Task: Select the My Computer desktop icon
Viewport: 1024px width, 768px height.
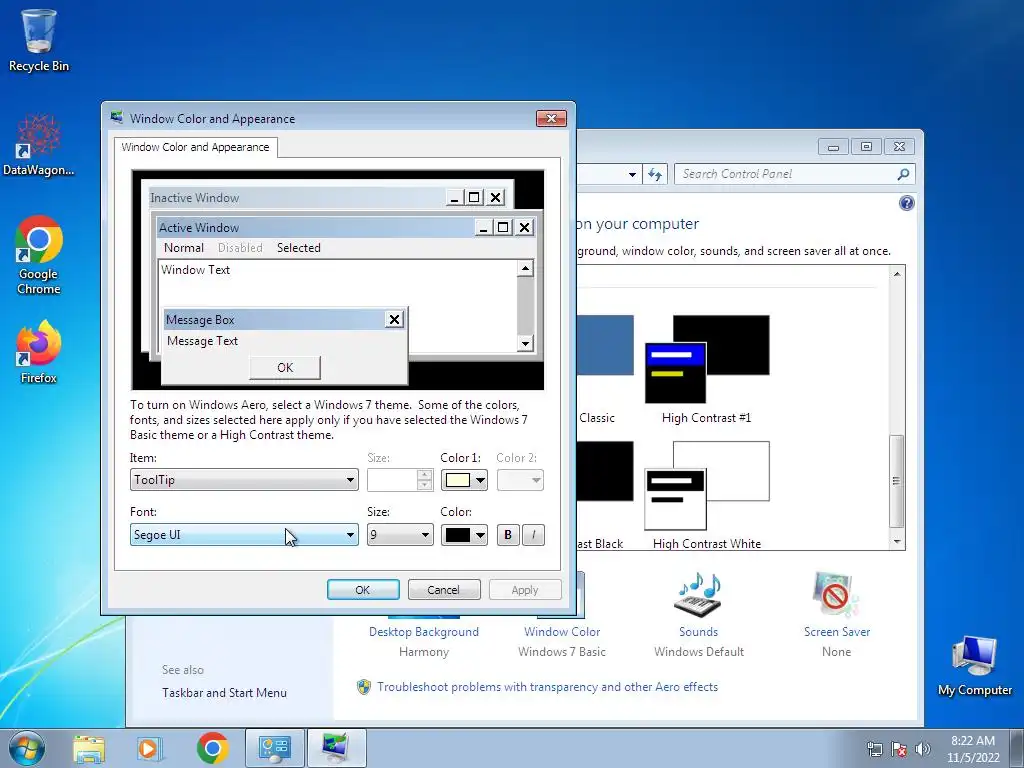Action: pyautogui.click(x=974, y=666)
